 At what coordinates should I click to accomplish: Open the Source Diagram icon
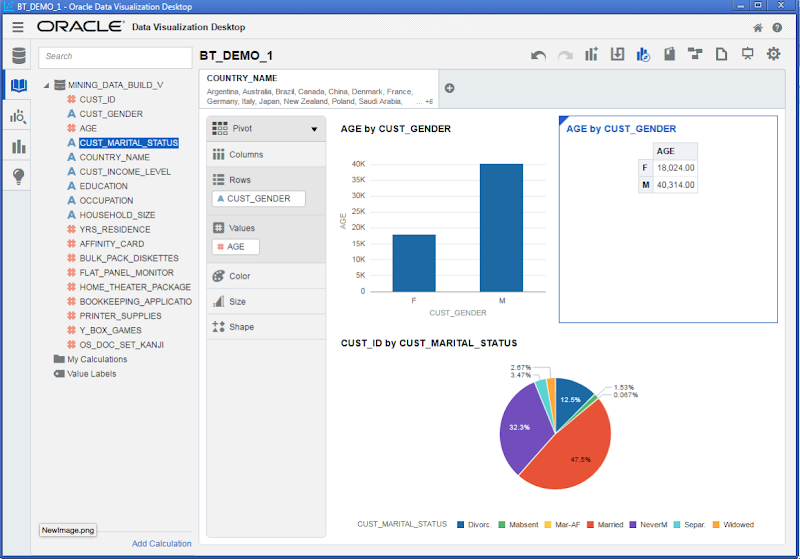[x=695, y=54]
